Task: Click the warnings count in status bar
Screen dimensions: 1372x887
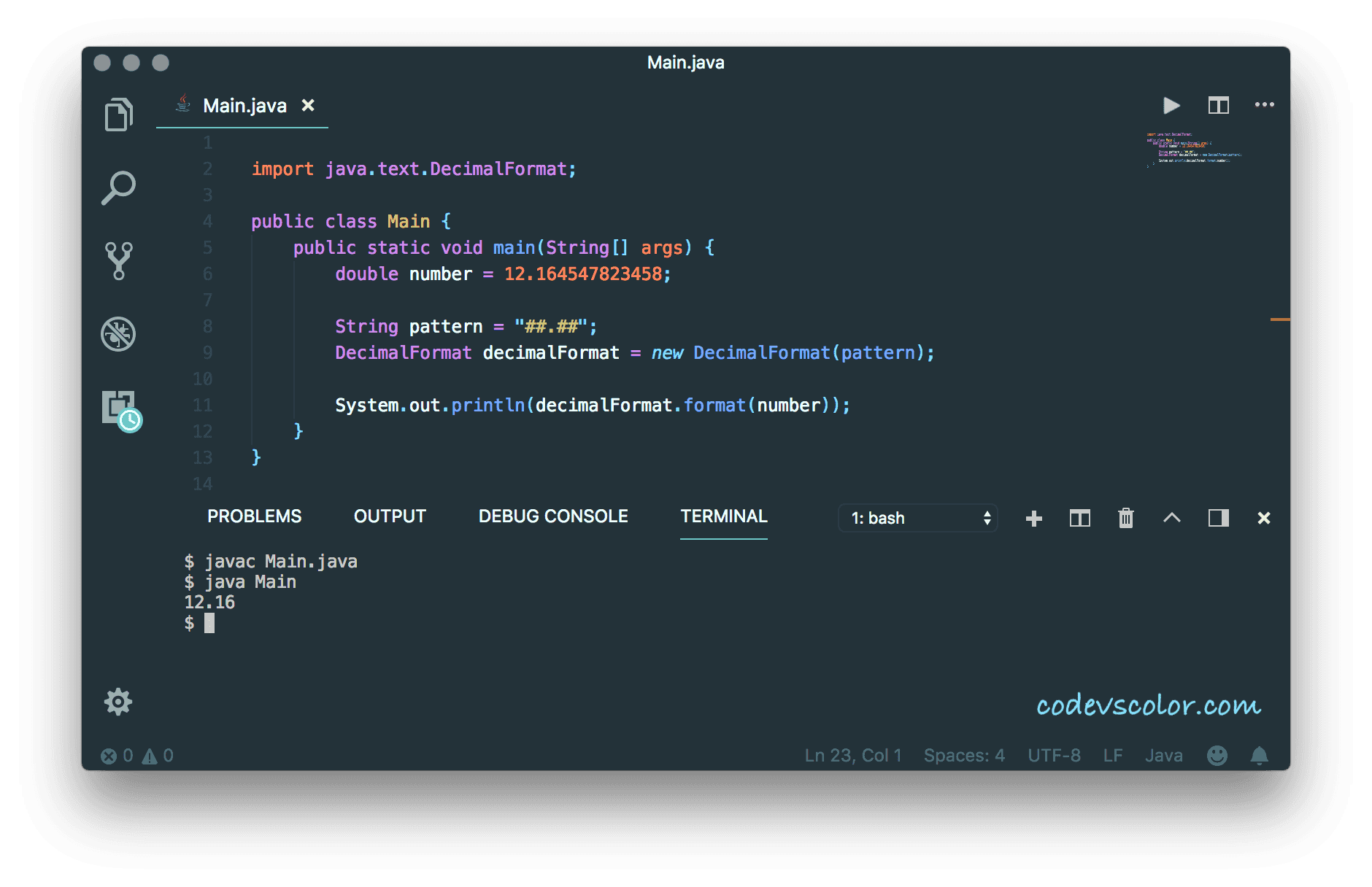Action: tap(158, 756)
